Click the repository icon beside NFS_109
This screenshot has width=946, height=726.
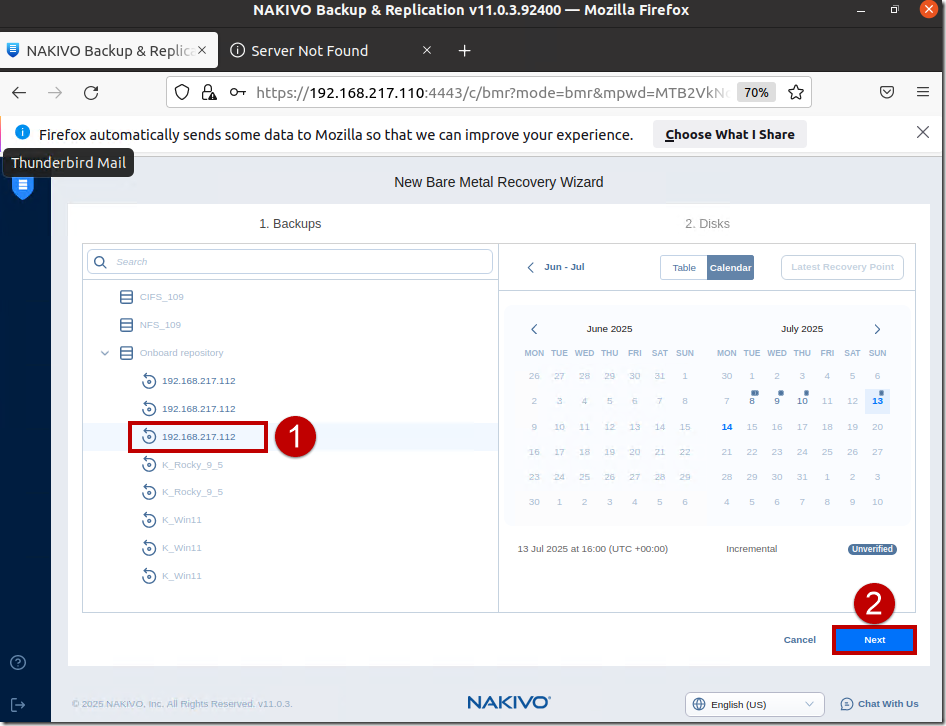point(126,325)
